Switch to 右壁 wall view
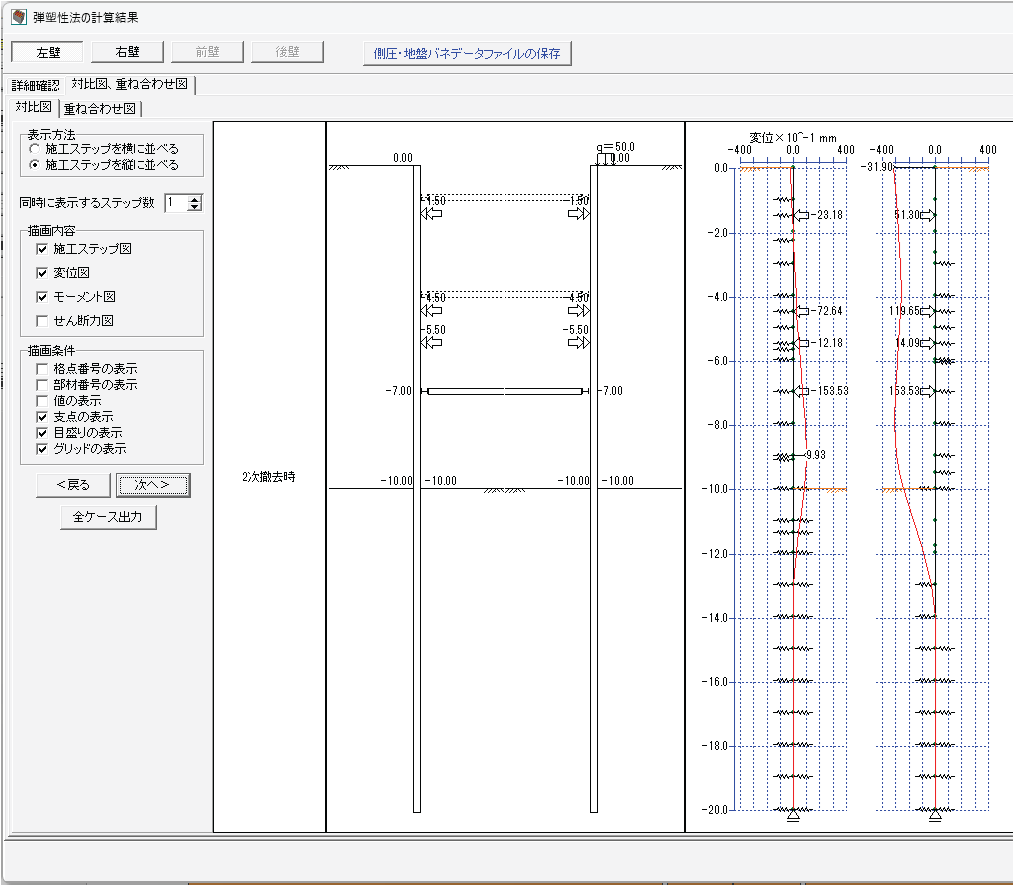Image resolution: width=1013 pixels, height=886 pixels. (127, 52)
